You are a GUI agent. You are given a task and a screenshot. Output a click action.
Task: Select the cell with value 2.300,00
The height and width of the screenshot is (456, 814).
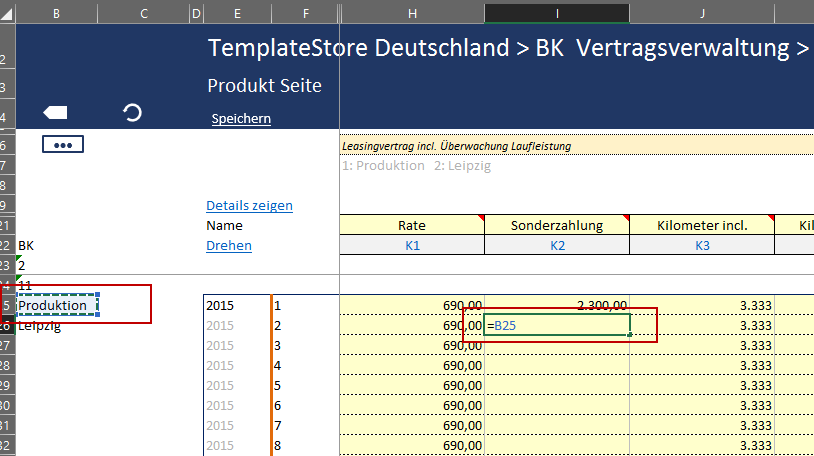(x=557, y=305)
